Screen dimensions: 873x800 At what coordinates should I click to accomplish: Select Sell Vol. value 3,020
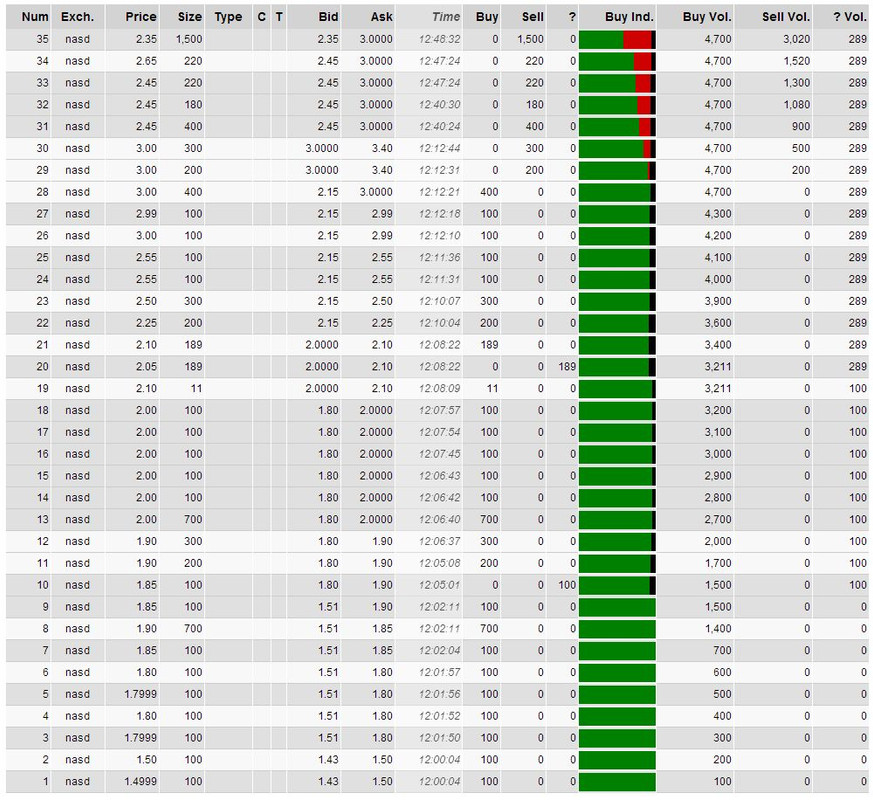click(796, 40)
